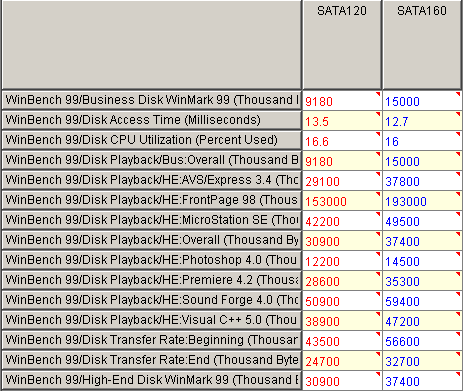Click the 49500 MicroStation SE value
Viewport: 463px width, 391px height.
point(422,220)
